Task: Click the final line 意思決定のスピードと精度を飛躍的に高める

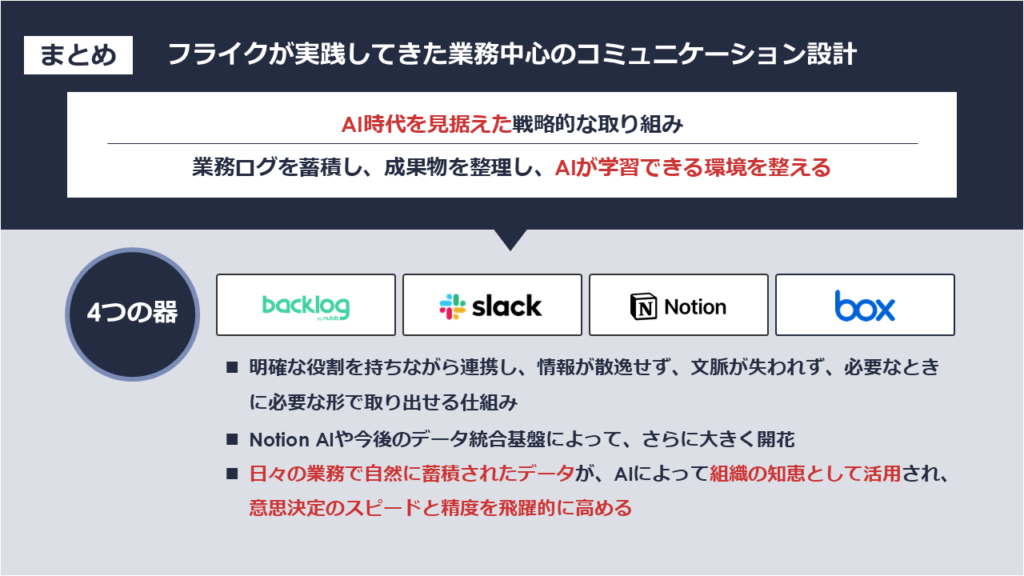Action: 441,507
